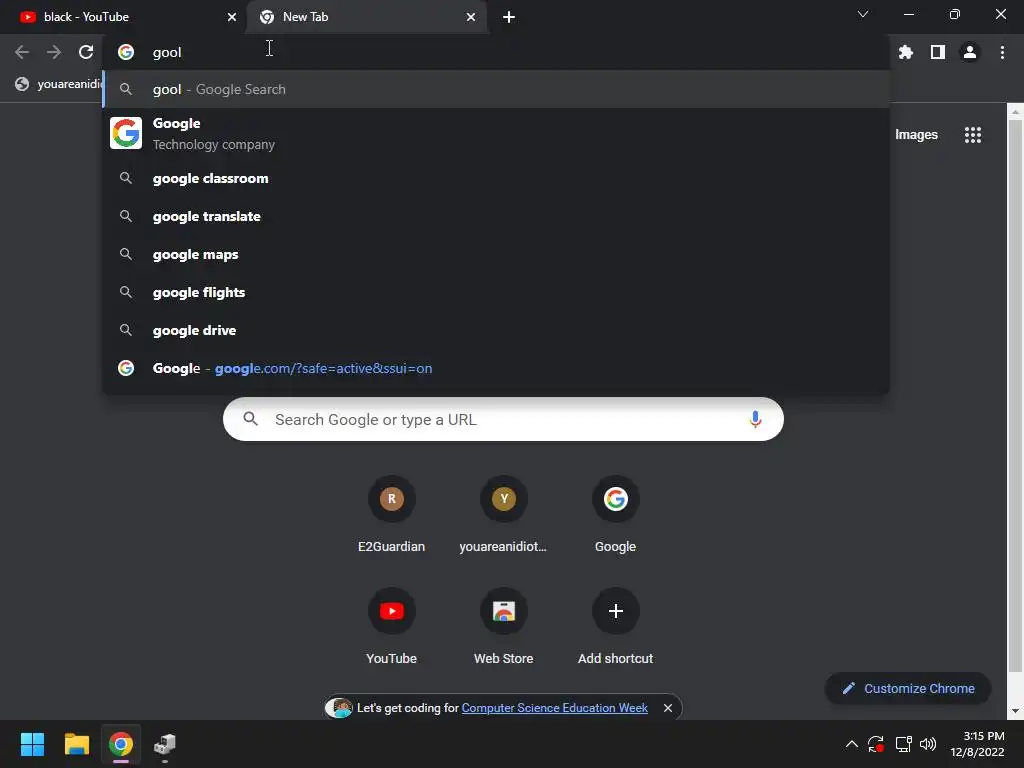Close the black - YouTube tab
Viewport: 1024px width, 768px height.
tap(232, 17)
